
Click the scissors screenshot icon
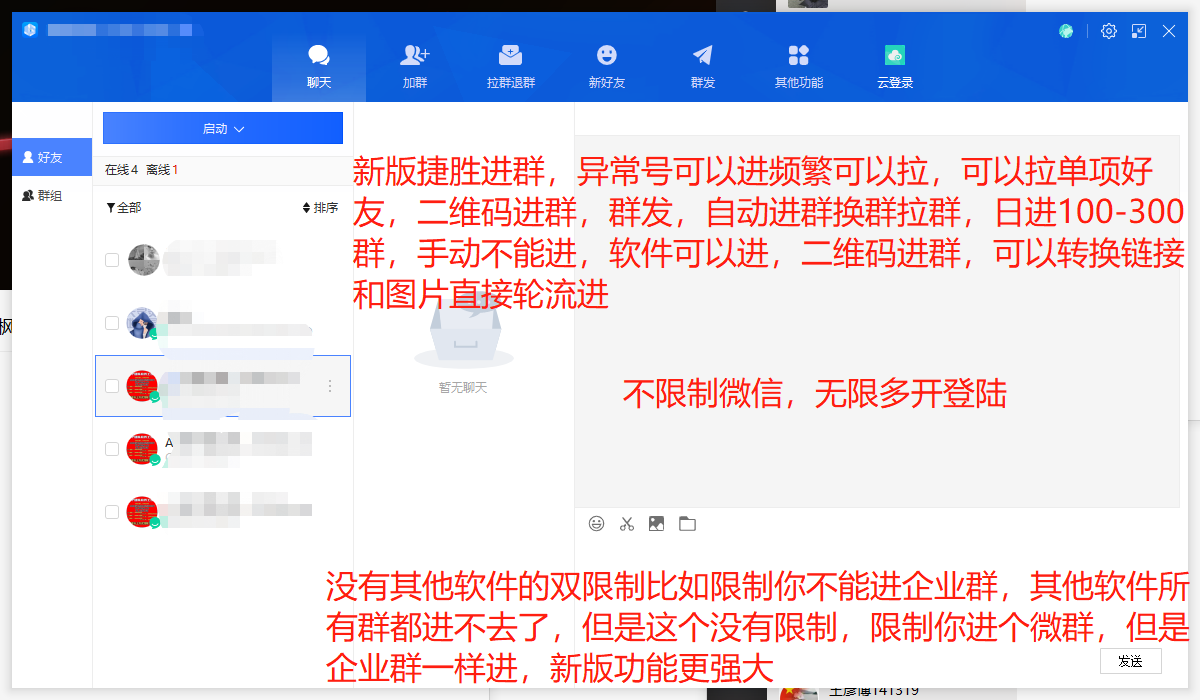click(x=627, y=523)
